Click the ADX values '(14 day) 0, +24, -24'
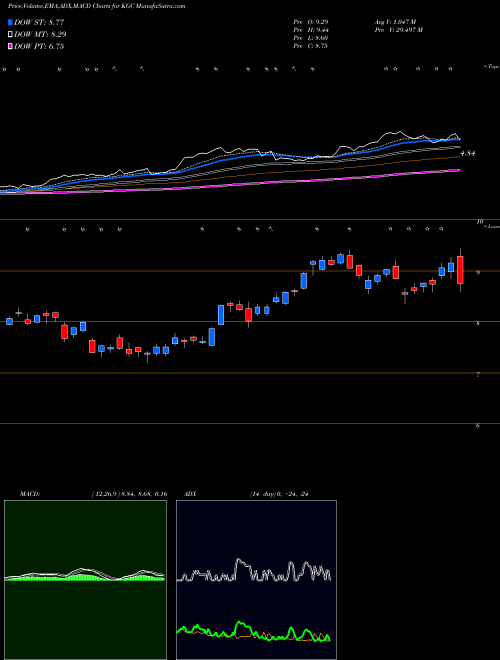500x660 pixels. 279,494
